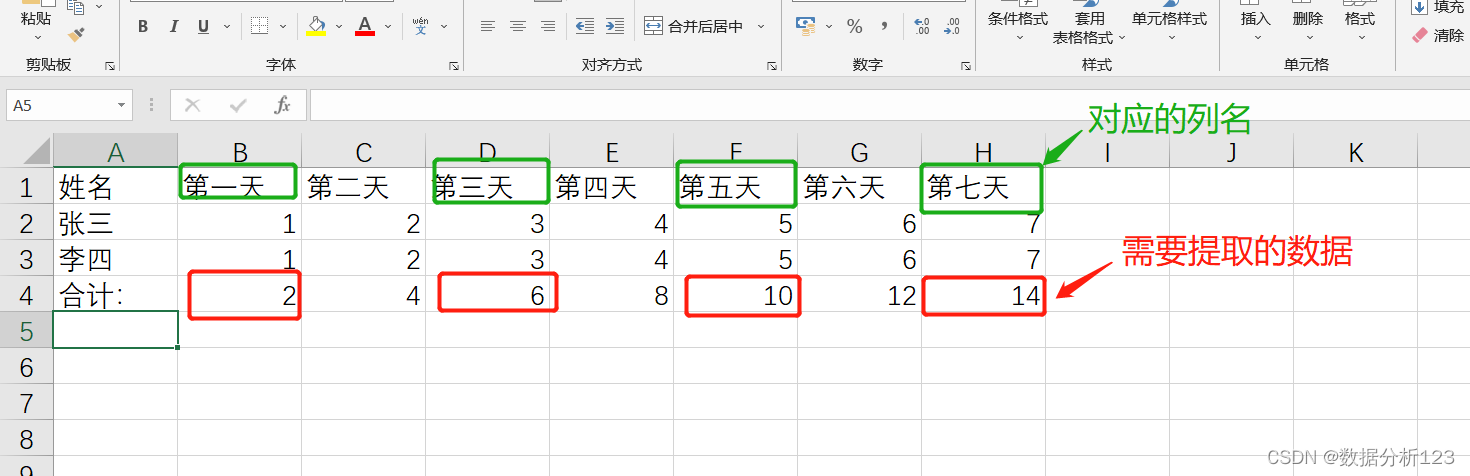Open the 字体 group dialog launcher
This screenshot has height=476, width=1470.
454,66
